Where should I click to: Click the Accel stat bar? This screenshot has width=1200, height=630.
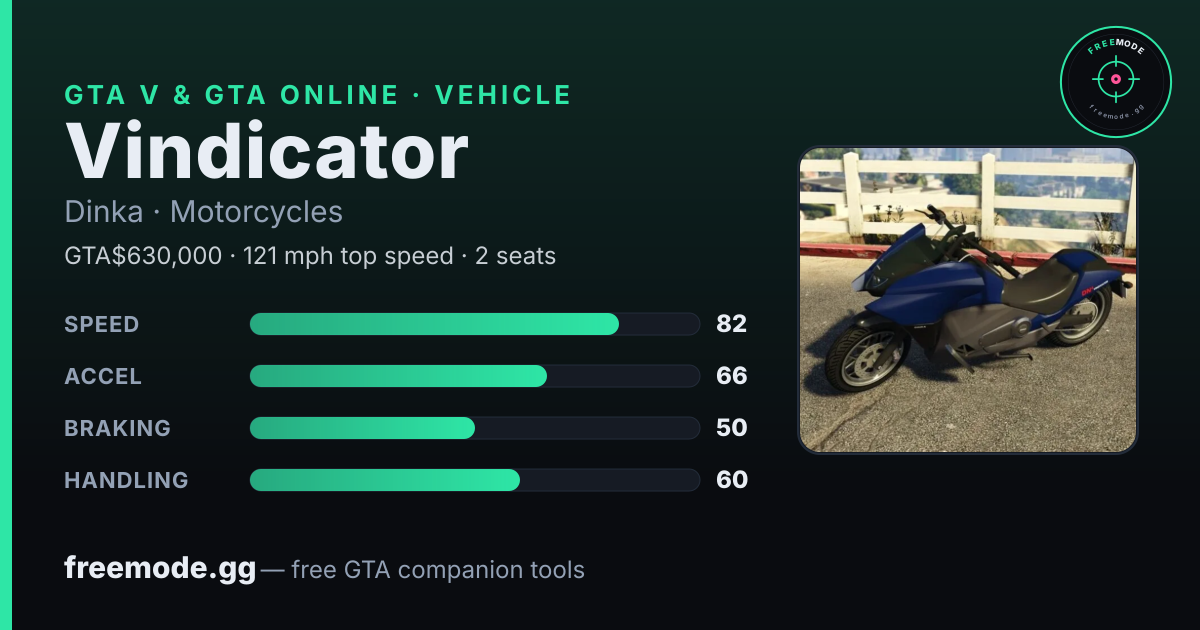point(474,376)
